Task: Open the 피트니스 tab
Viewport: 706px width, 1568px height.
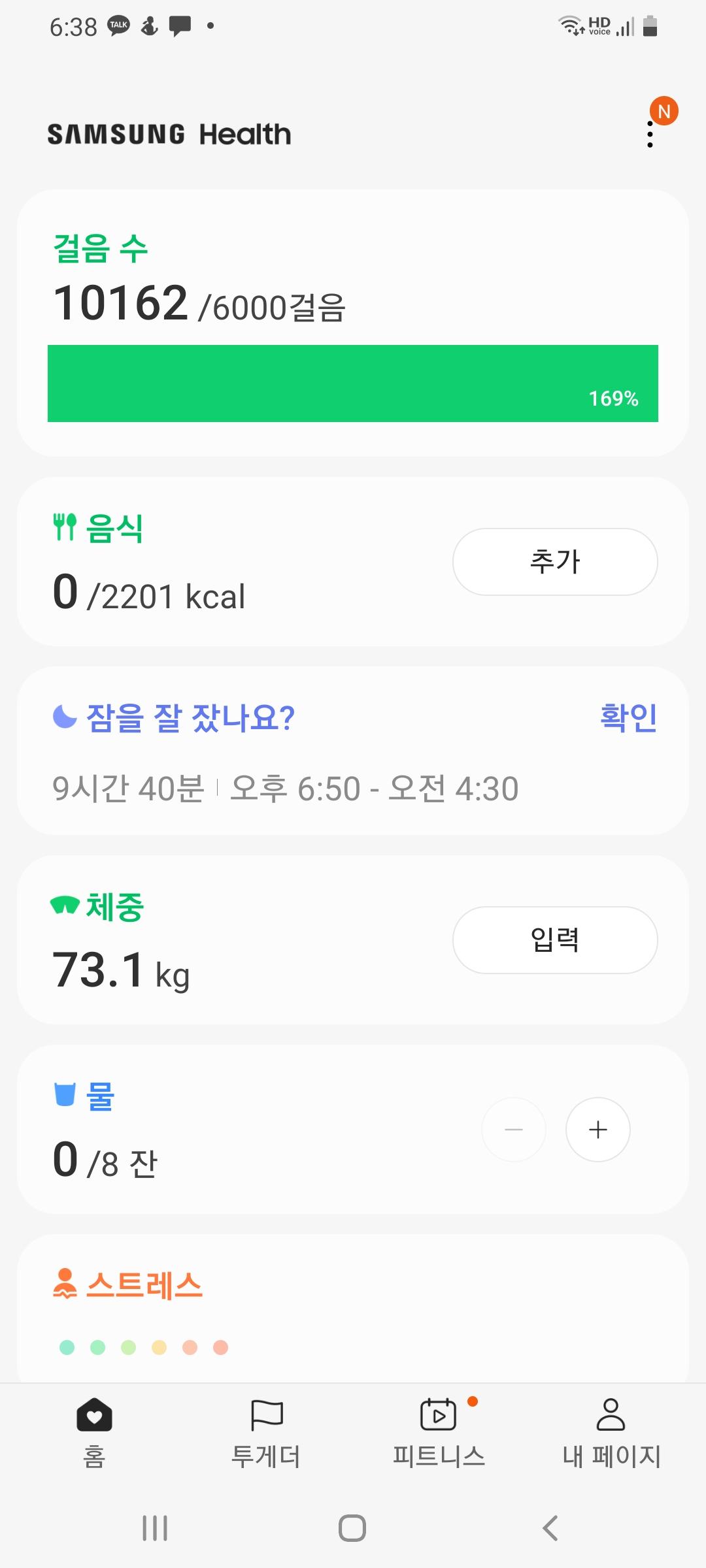Action: (x=439, y=1431)
